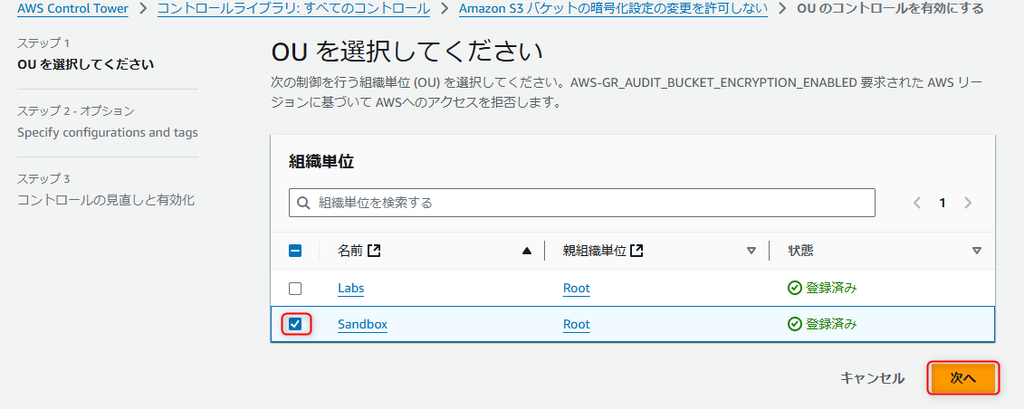Open the Sandbox OU link
The image size is (1024, 409).
point(362,324)
